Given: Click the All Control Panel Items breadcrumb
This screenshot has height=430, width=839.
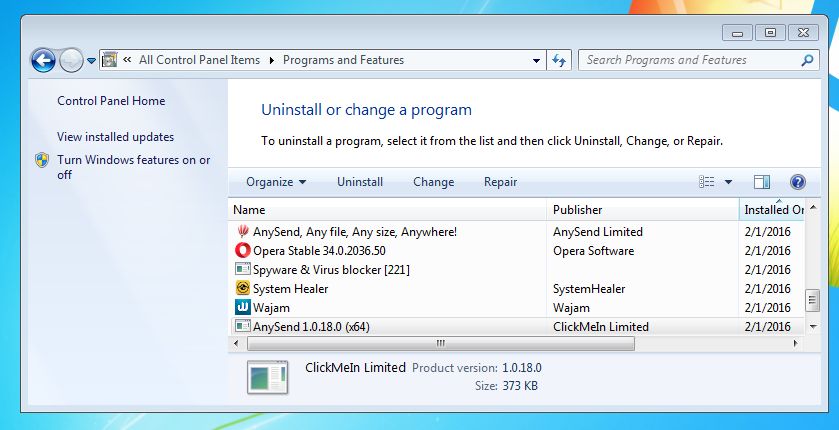Looking at the screenshot, I should (x=199, y=60).
